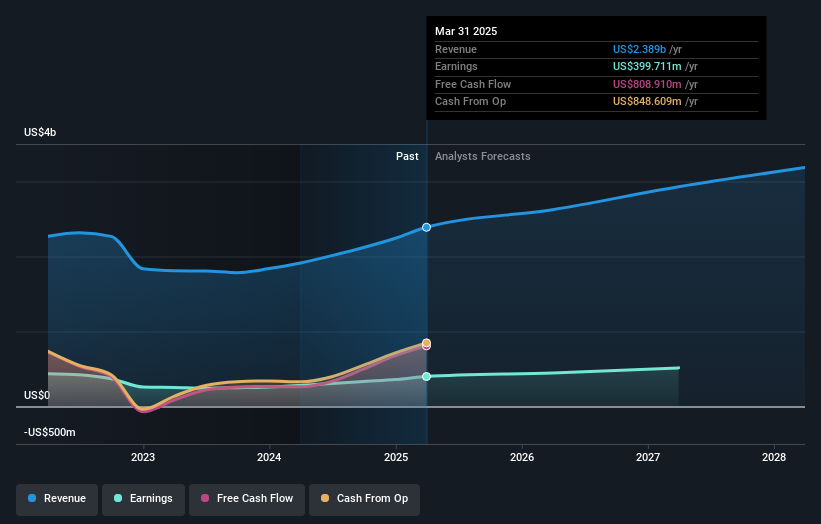821x524 pixels.
Task: Select the 2027 x-axis label
Action: (648, 457)
